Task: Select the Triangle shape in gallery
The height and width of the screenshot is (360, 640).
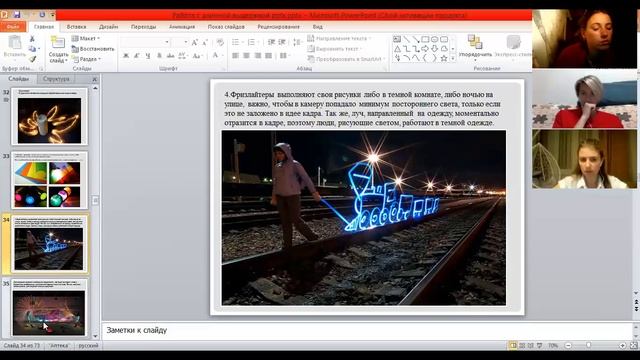Action: click(397, 49)
